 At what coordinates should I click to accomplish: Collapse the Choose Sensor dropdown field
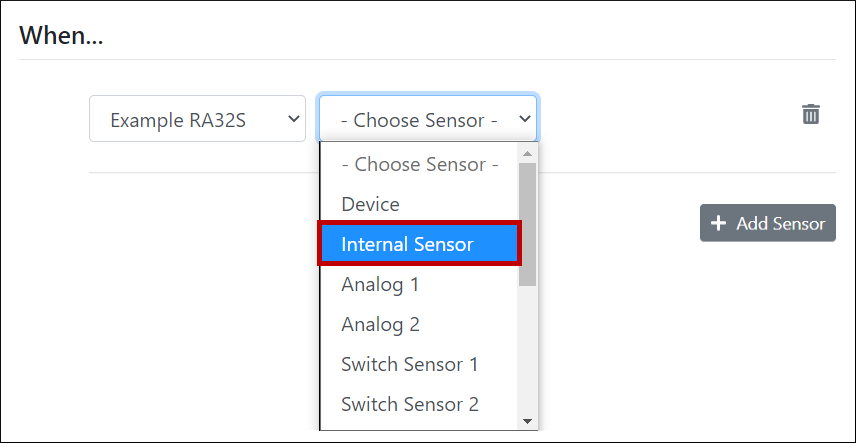(x=427, y=119)
